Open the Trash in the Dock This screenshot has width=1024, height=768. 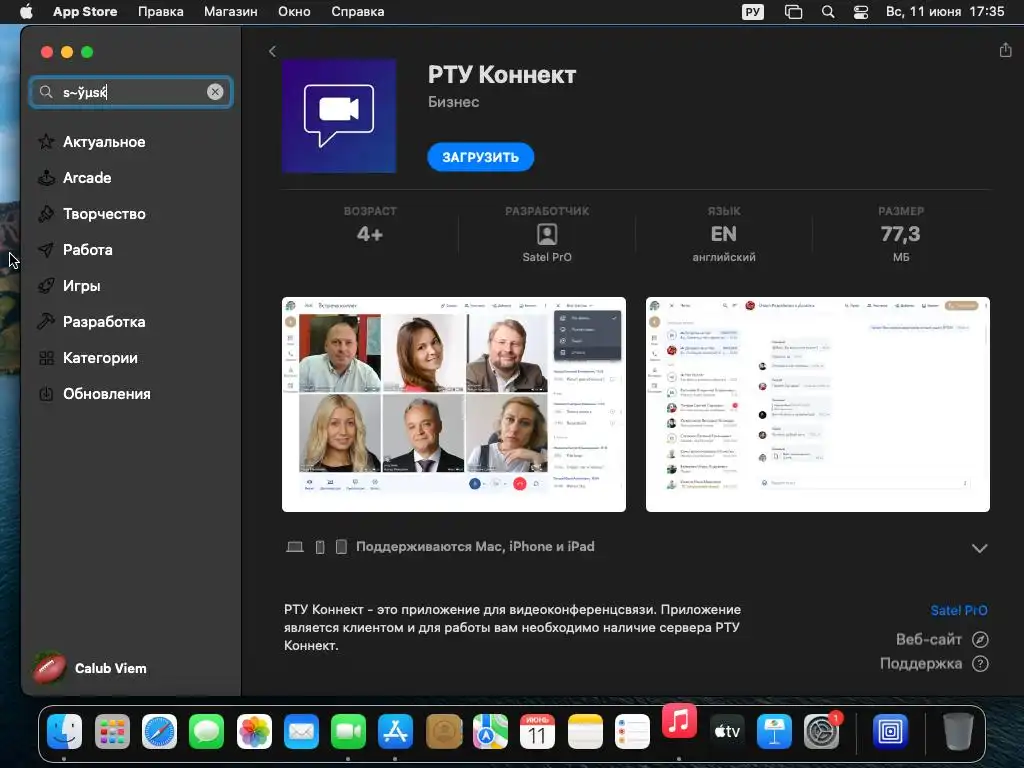958,731
